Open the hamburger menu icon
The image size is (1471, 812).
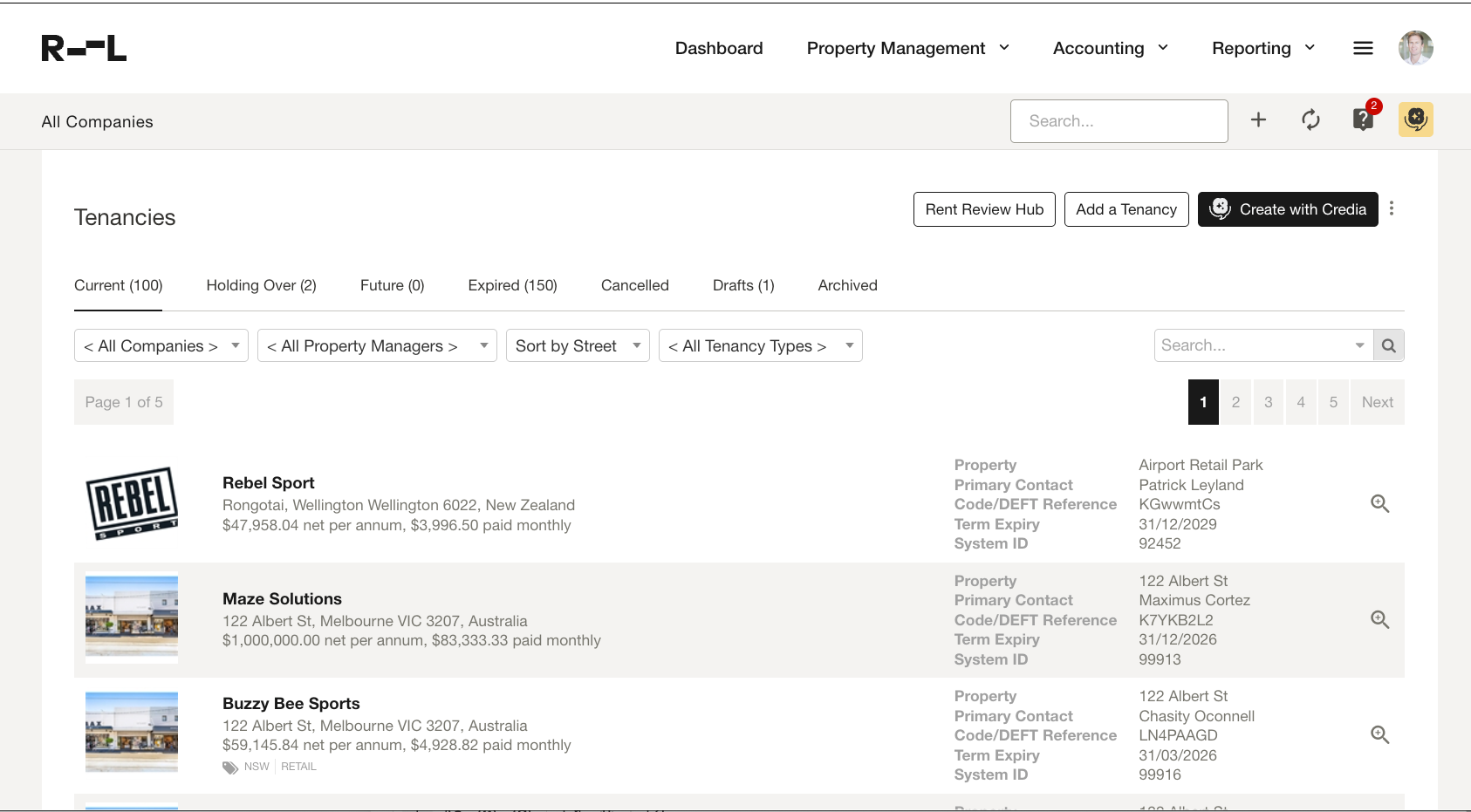[x=1363, y=48]
